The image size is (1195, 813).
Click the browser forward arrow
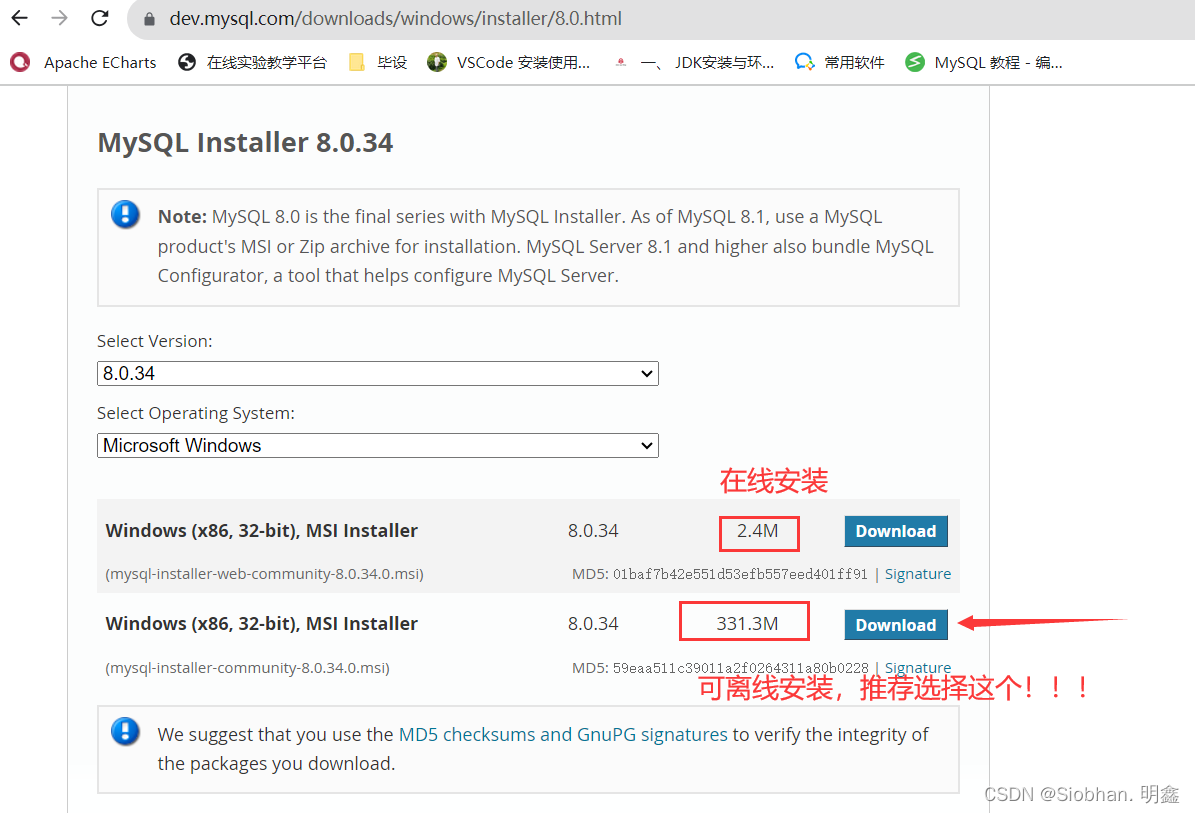(x=59, y=18)
